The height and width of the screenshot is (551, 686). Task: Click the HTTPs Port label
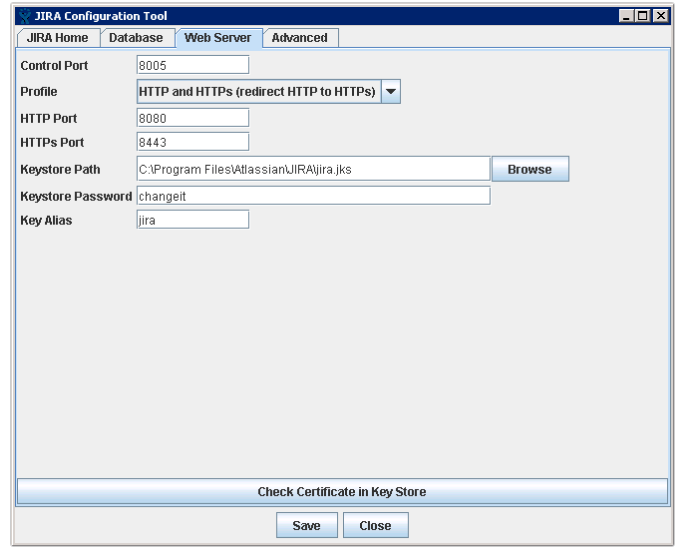point(52,143)
